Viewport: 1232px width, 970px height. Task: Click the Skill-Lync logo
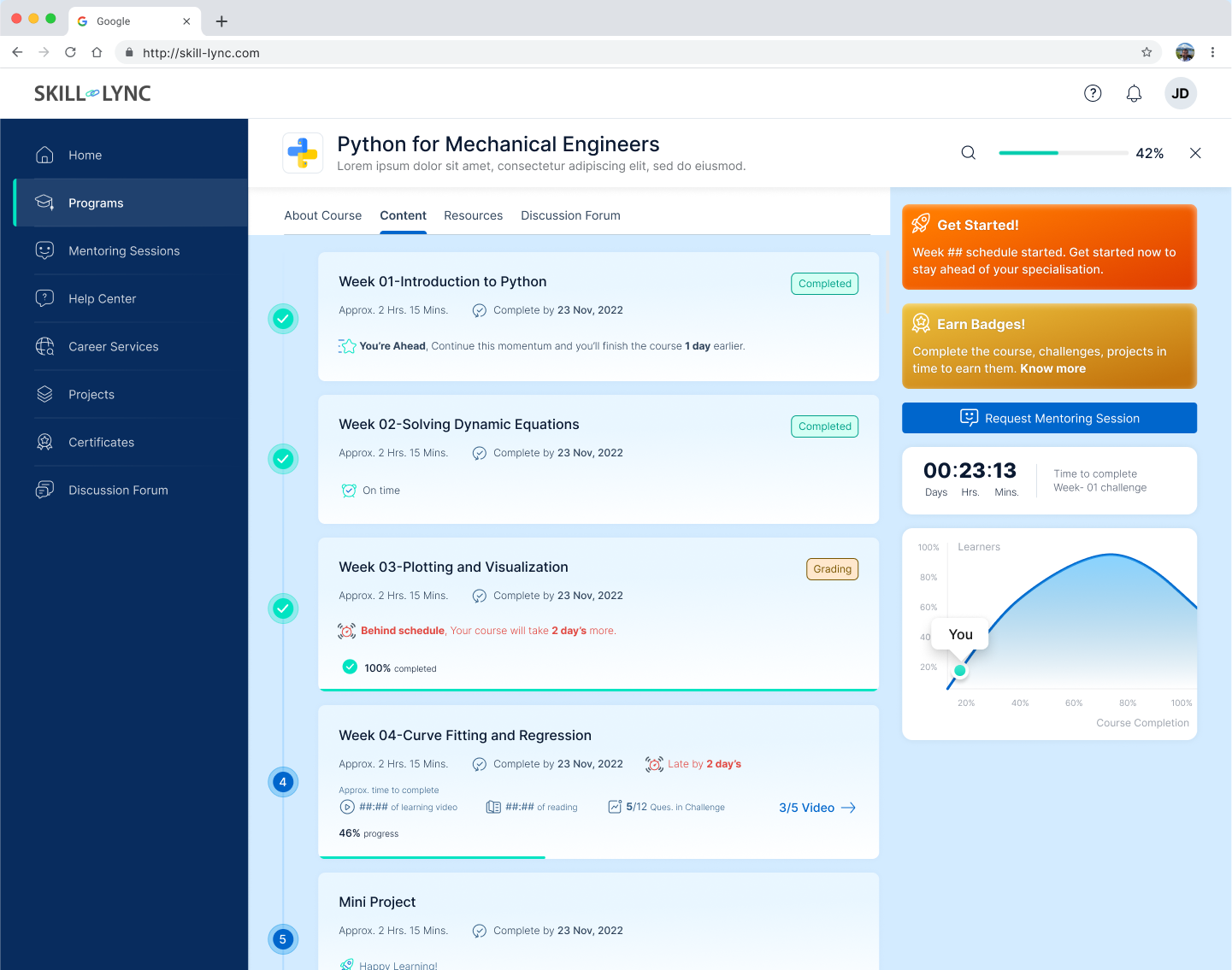pos(92,93)
